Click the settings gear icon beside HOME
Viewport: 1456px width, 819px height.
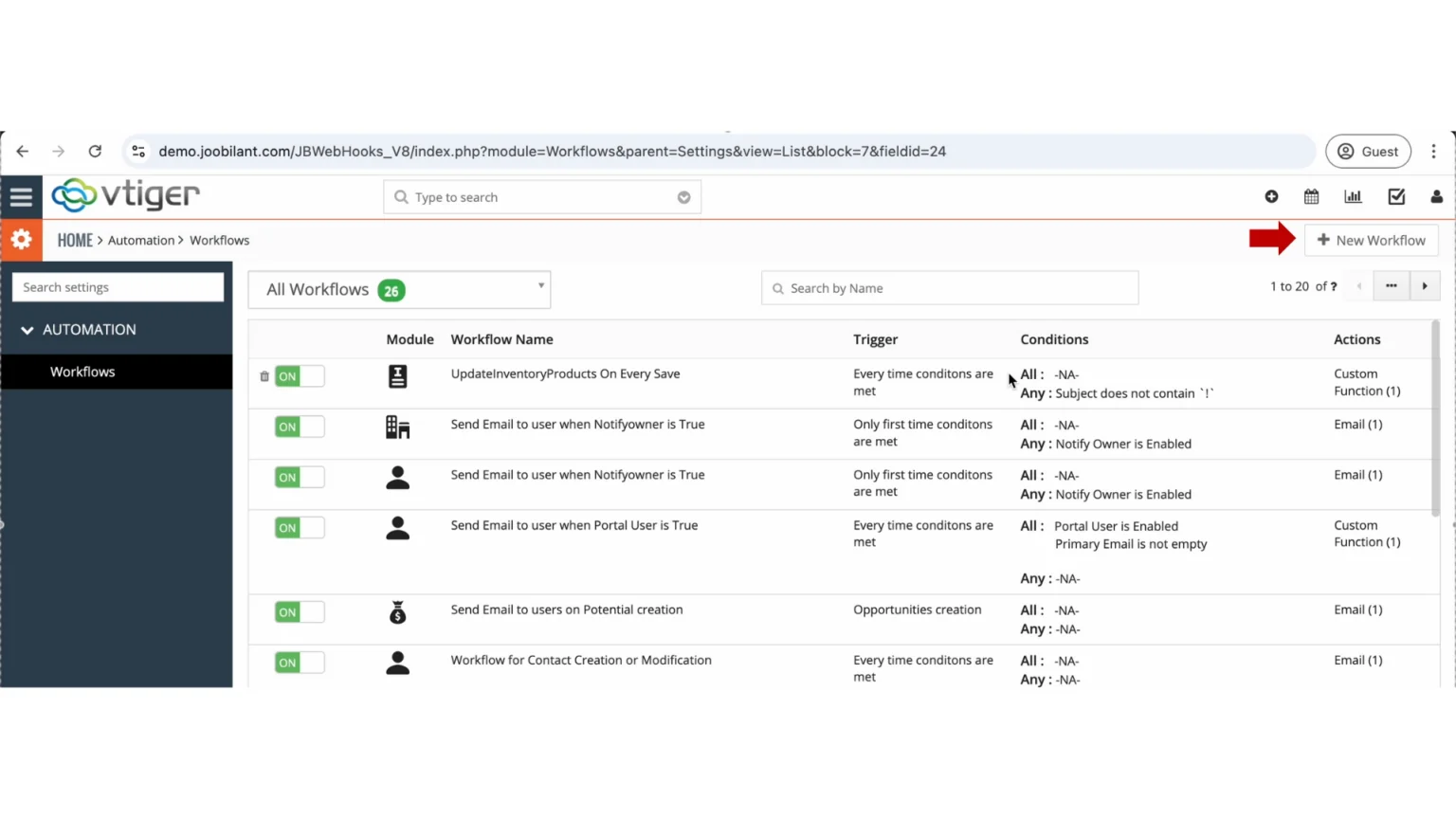[21, 240]
